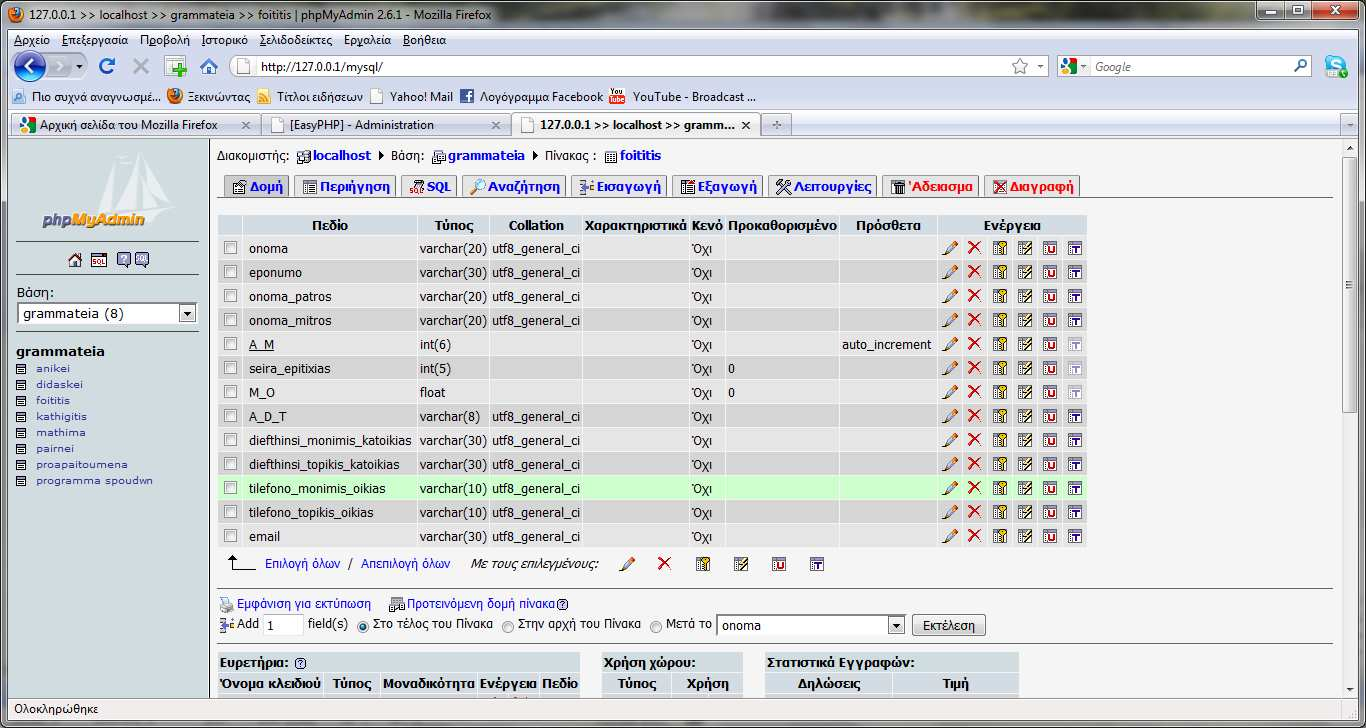Image resolution: width=1366 pixels, height=728 pixels.
Task: Click fulltext icon for diefthinsi_topikis_katoikias row
Action: pos(1075,464)
